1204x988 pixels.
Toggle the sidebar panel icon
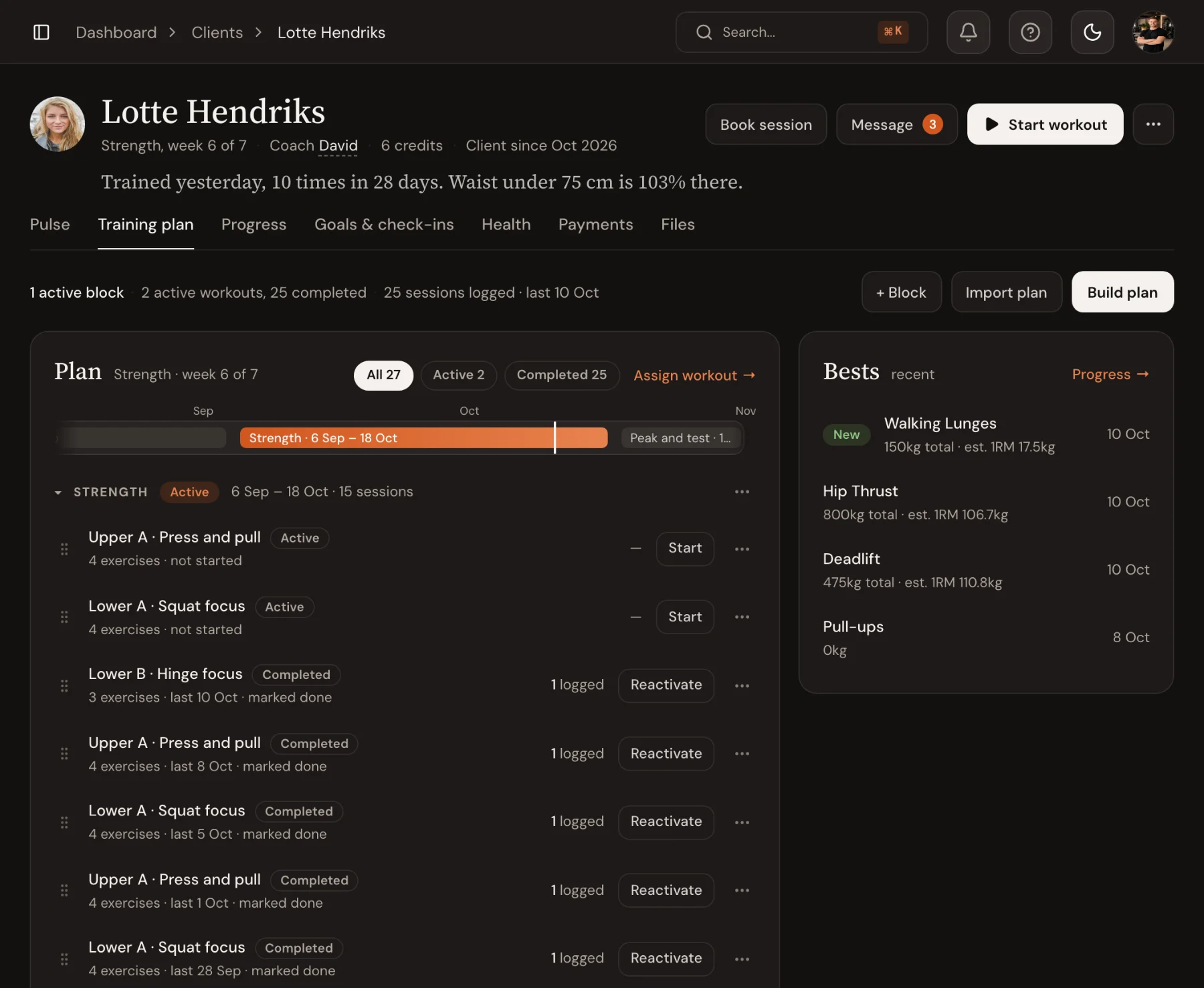(41, 32)
